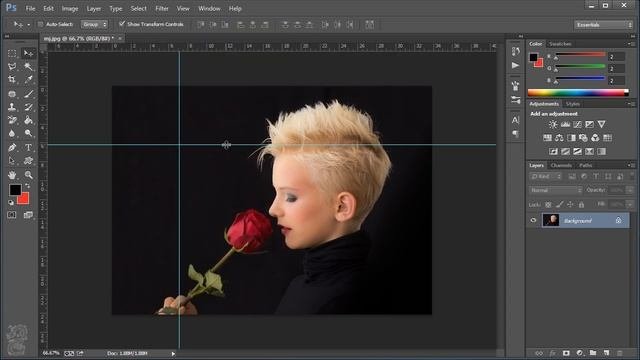640x360 pixels.
Task: Create a new layer icon
Action: [x=606, y=353]
